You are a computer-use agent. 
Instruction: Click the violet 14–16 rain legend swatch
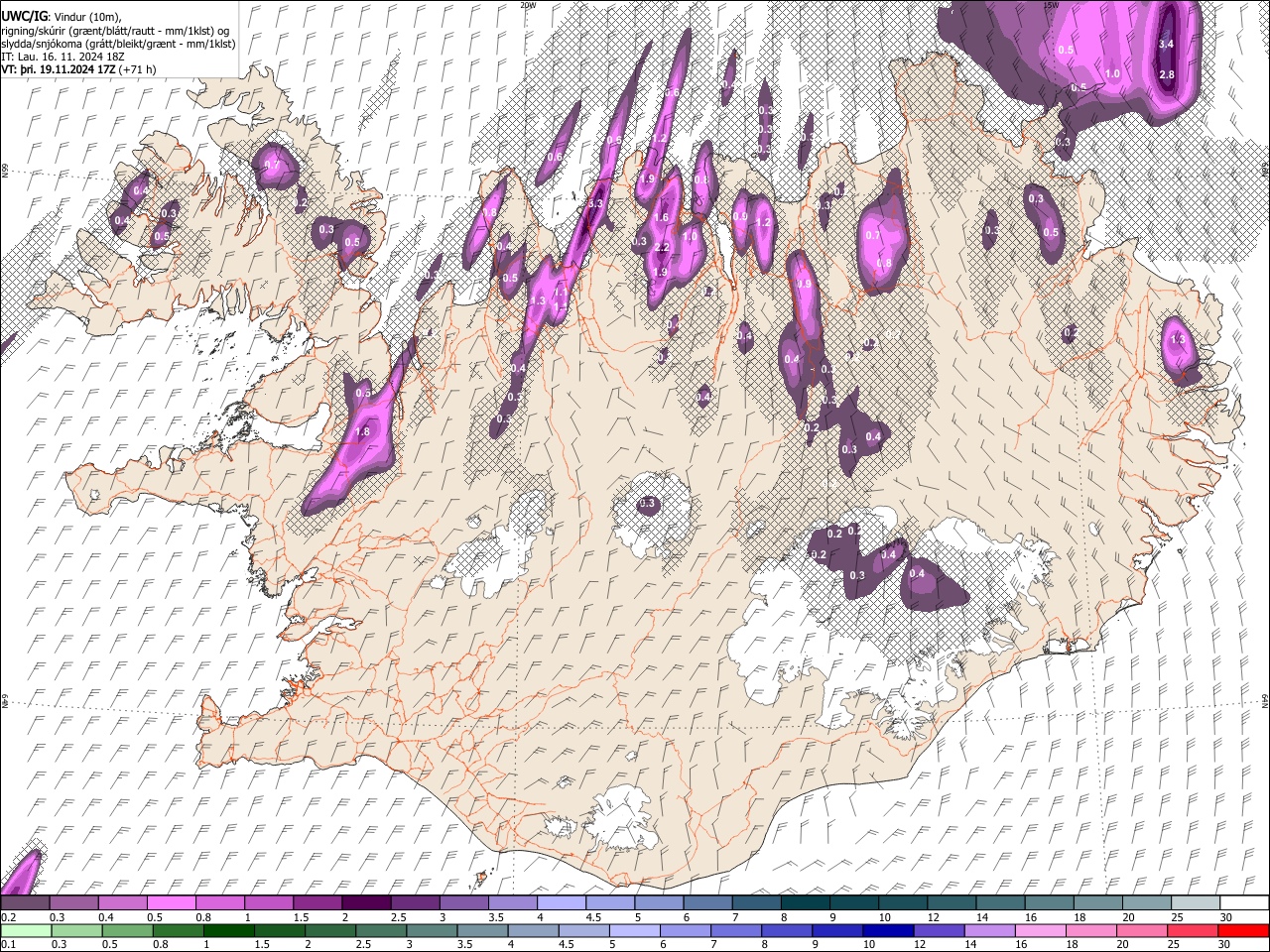pos(989,930)
